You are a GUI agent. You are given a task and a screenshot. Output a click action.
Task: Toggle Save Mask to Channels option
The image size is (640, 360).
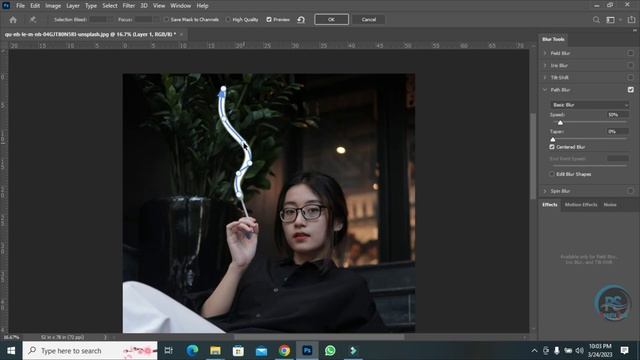click(166, 20)
